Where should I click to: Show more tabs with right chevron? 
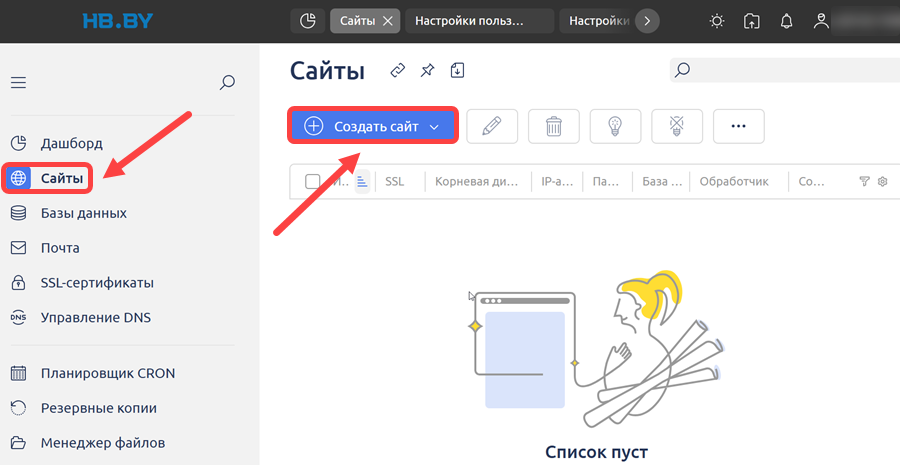(x=647, y=21)
